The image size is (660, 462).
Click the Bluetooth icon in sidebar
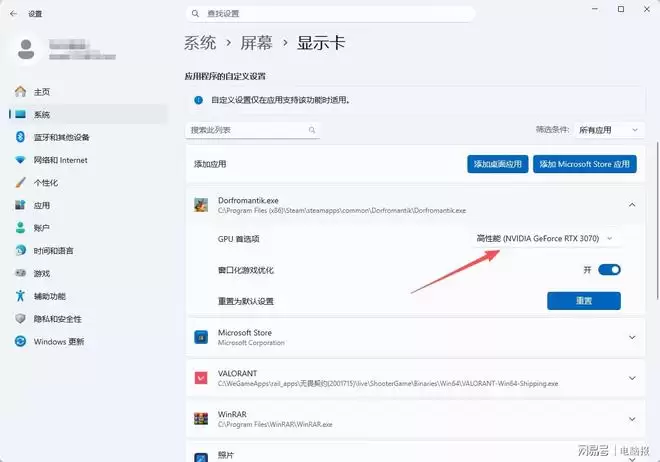click(20, 137)
